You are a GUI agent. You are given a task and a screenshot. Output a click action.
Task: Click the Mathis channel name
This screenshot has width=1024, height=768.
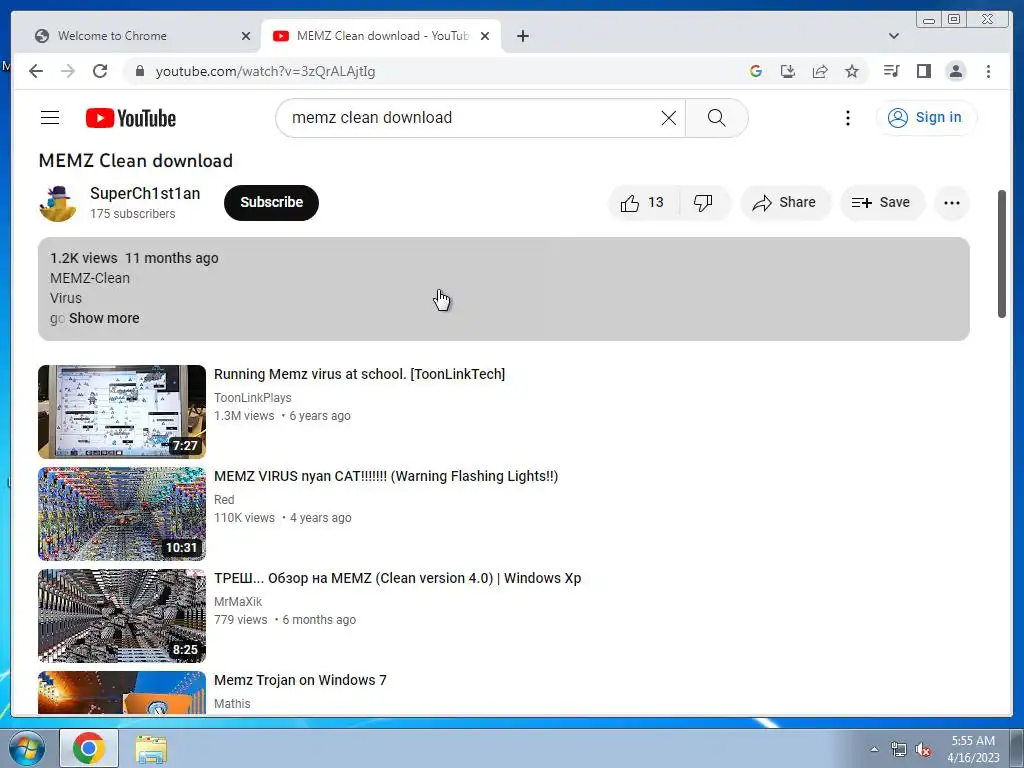click(232, 703)
